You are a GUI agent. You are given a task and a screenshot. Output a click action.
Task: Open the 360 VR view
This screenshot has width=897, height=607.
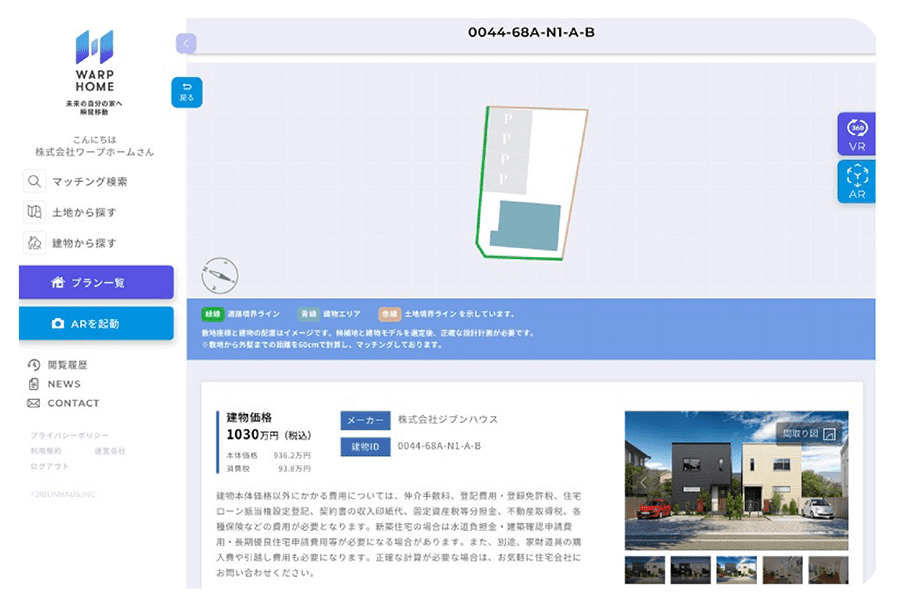pyautogui.click(x=857, y=134)
